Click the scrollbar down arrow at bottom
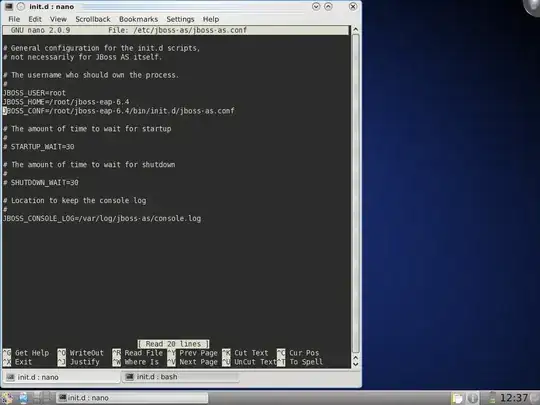The image size is (540, 405). point(356,364)
